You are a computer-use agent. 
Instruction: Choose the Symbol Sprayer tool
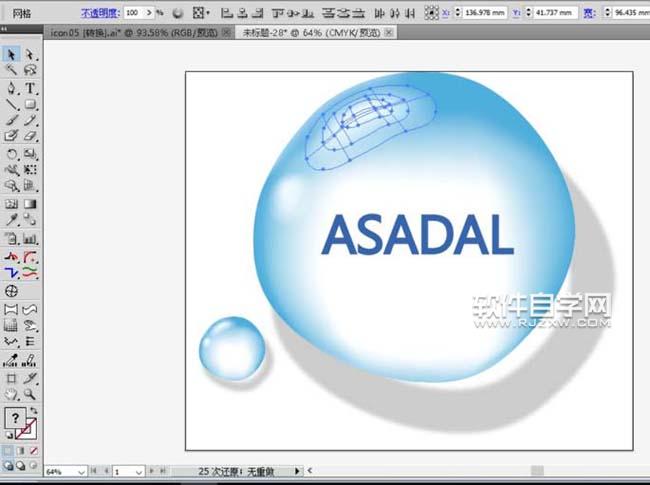pos(11,238)
